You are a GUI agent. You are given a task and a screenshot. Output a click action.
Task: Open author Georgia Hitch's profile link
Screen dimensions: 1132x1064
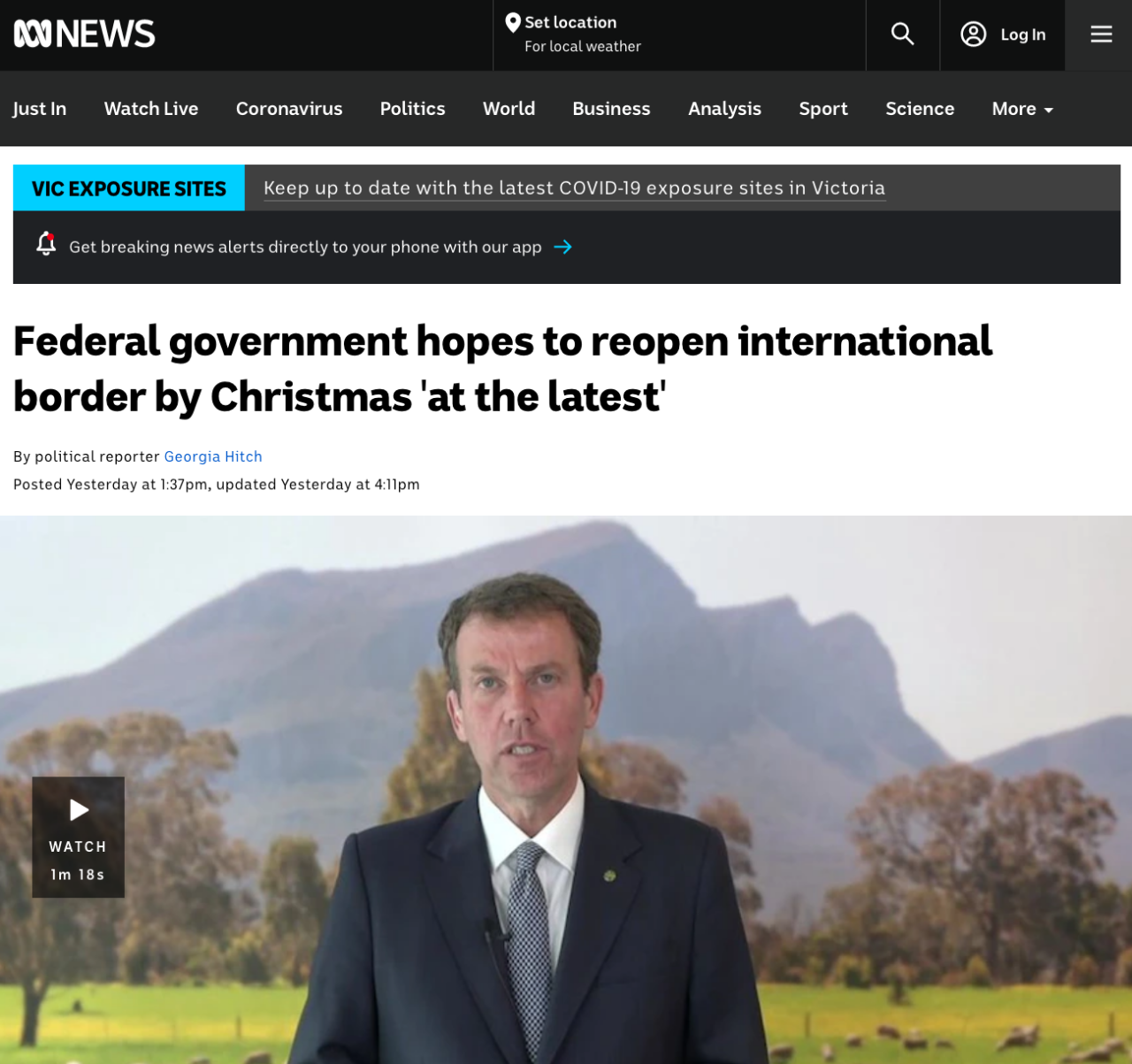coord(213,456)
